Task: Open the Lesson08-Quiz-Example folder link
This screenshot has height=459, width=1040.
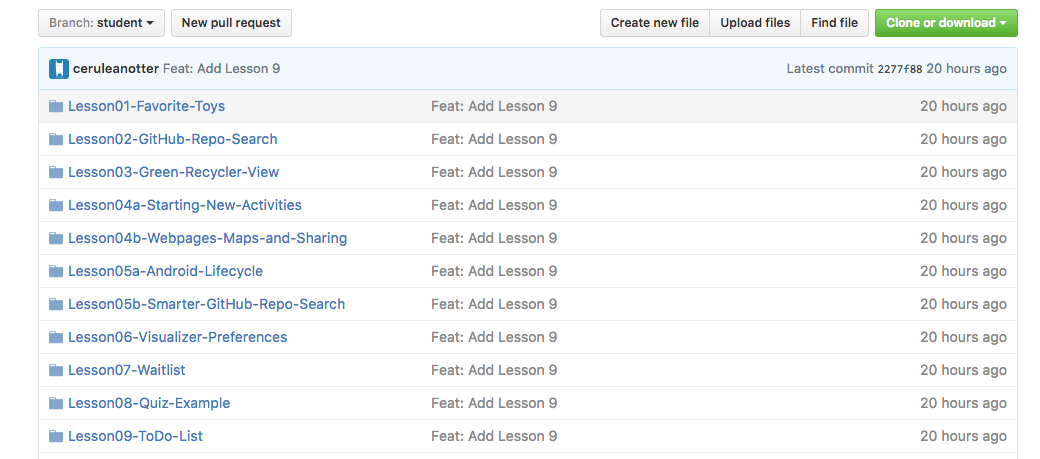Action: (149, 403)
